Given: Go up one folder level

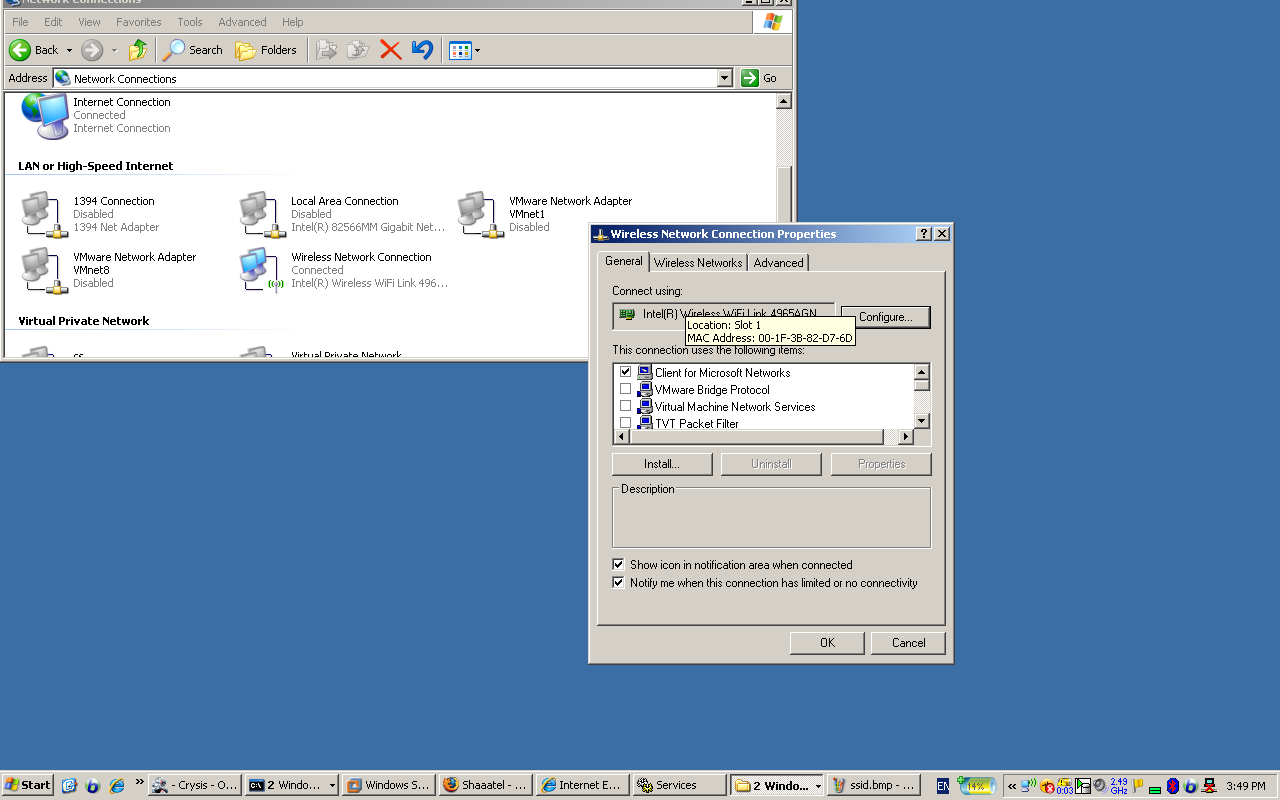Looking at the screenshot, I should point(138,50).
